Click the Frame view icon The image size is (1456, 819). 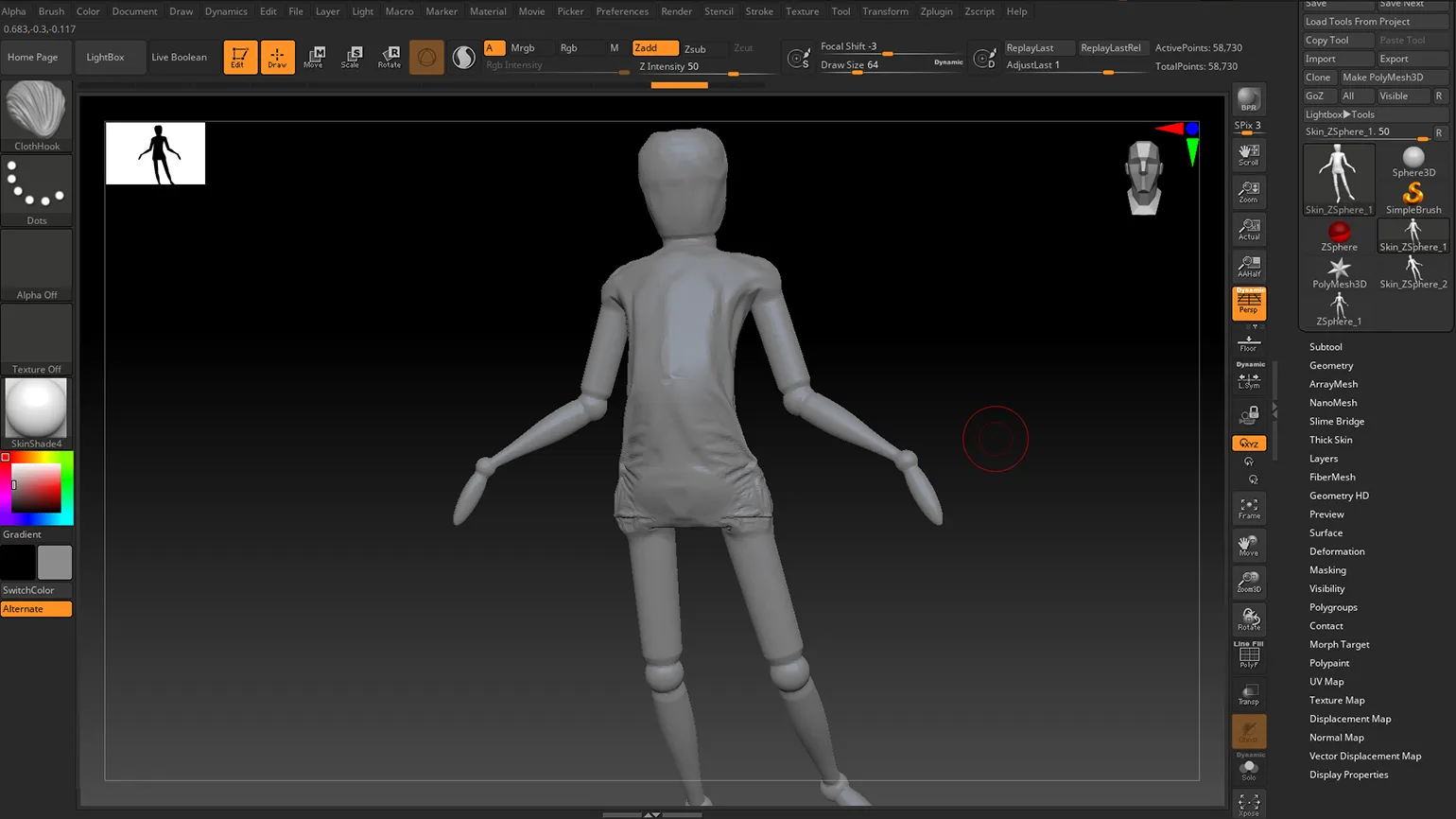tap(1249, 509)
